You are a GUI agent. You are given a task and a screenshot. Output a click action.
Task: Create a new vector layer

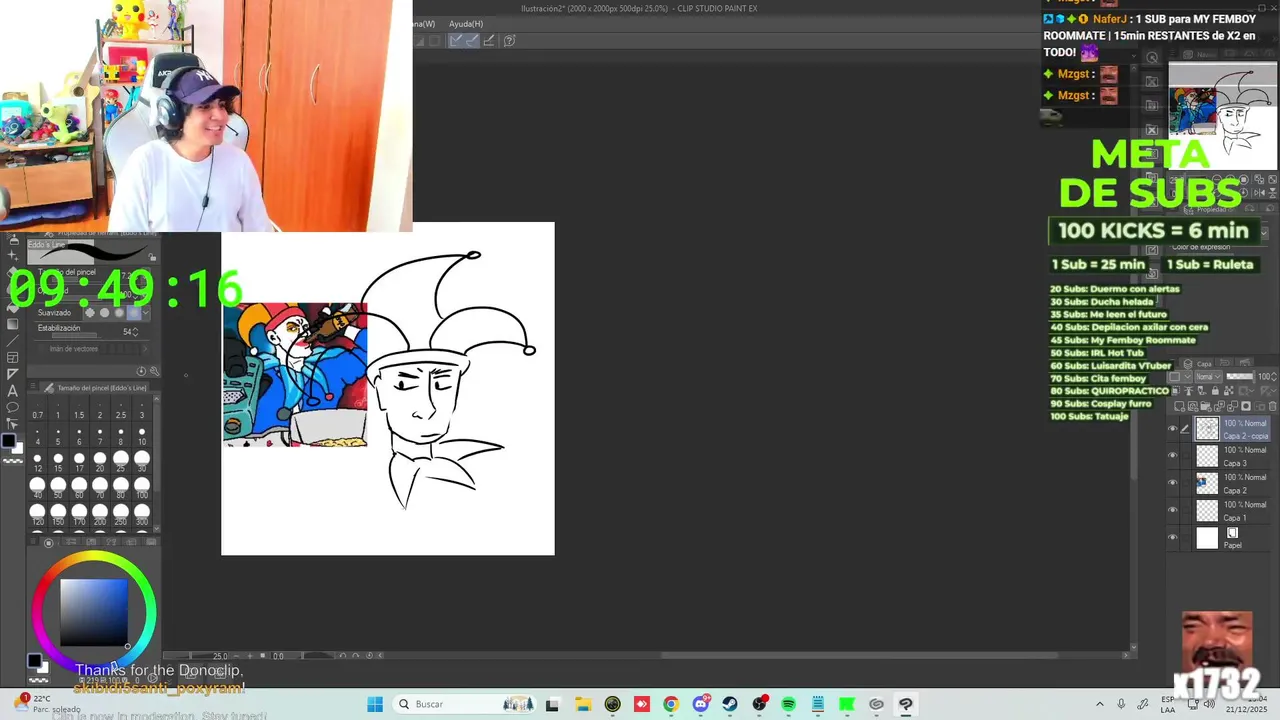(1193, 406)
